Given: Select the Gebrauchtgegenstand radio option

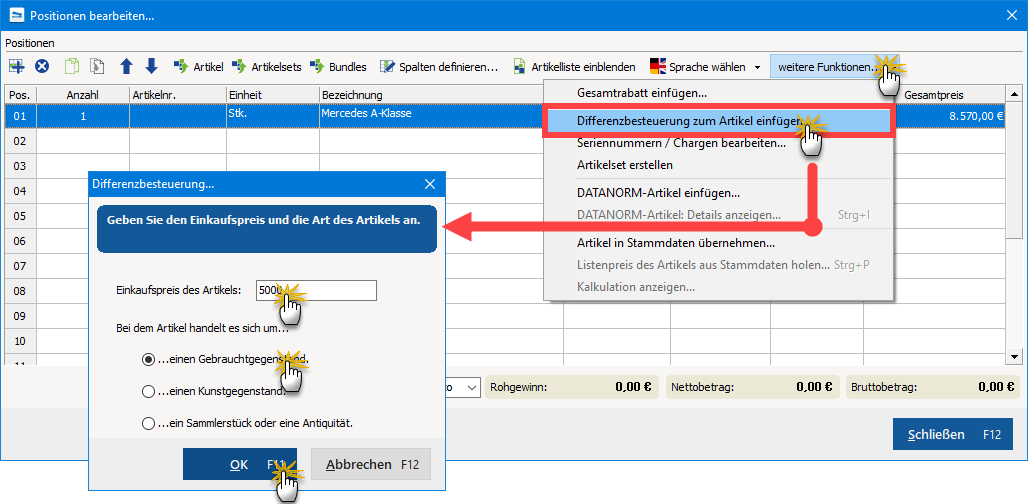Looking at the screenshot, I should click(x=149, y=358).
